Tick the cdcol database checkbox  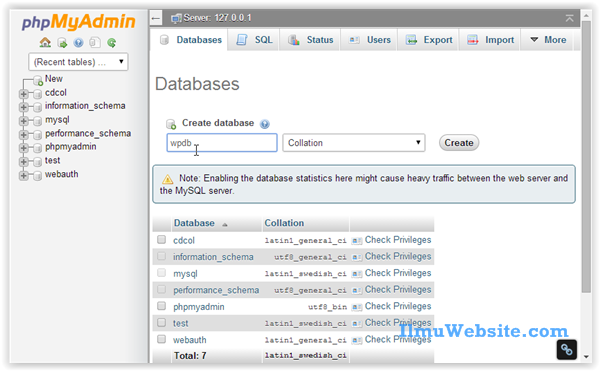[x=161, y=239]
